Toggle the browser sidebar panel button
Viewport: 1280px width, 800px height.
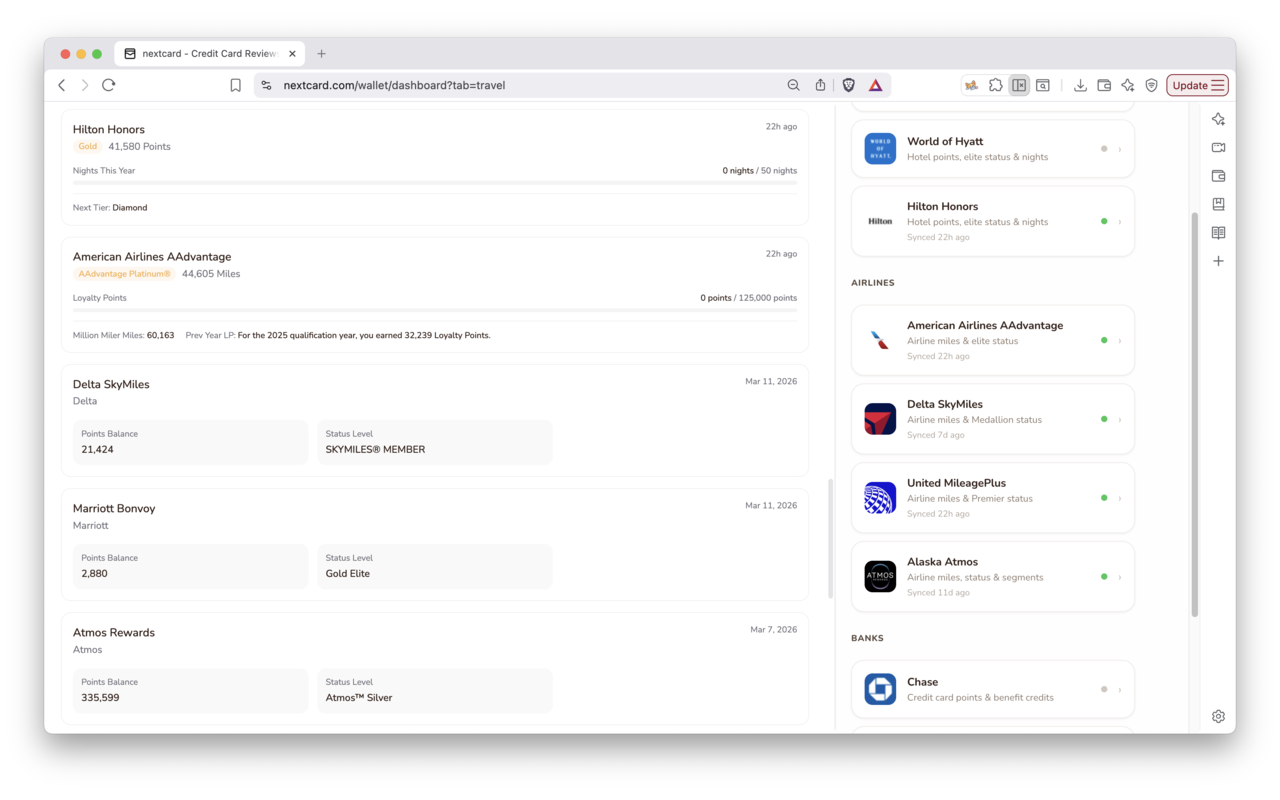coord(1019,85)
